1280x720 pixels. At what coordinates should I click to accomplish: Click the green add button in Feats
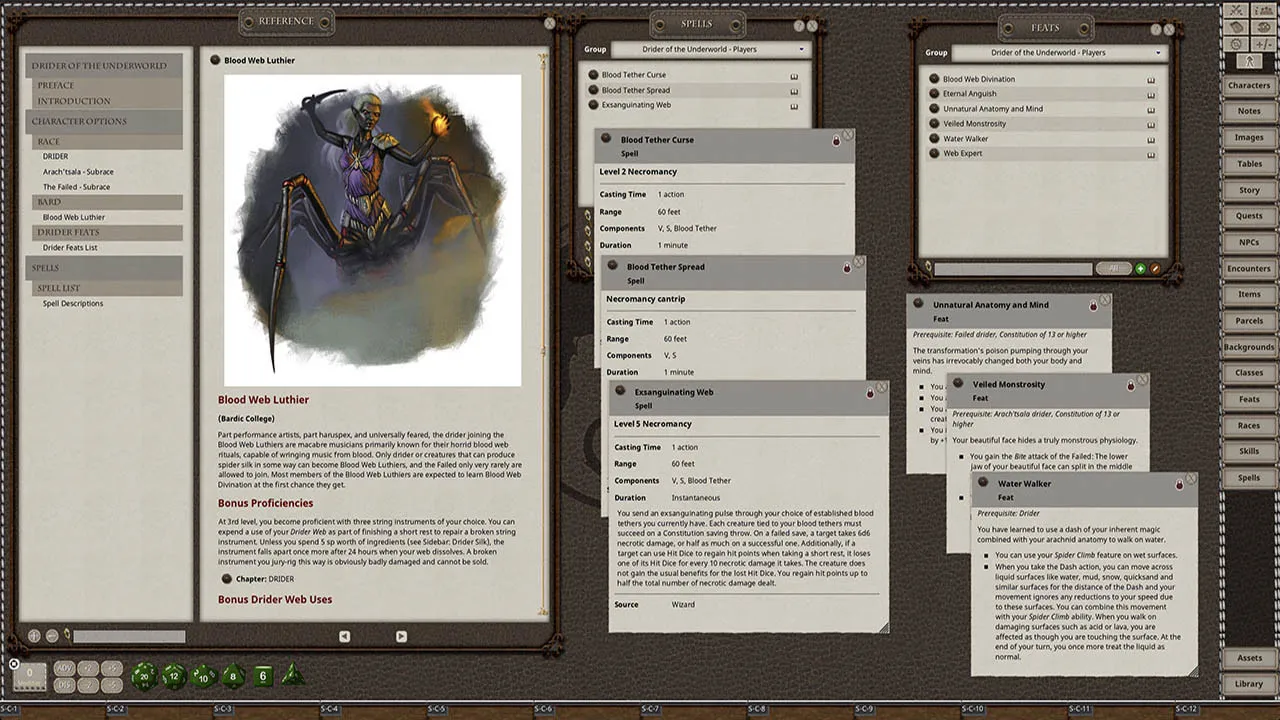[x=1140, y=269]
